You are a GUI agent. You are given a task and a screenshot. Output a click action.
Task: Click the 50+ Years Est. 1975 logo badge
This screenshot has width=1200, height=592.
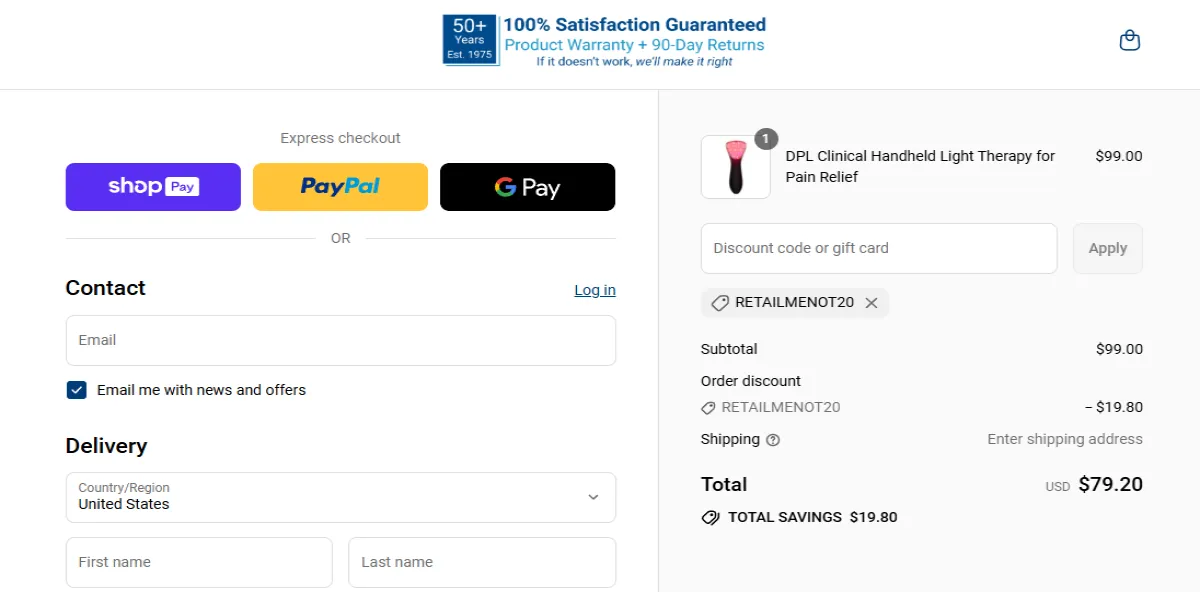click(469, 39)
